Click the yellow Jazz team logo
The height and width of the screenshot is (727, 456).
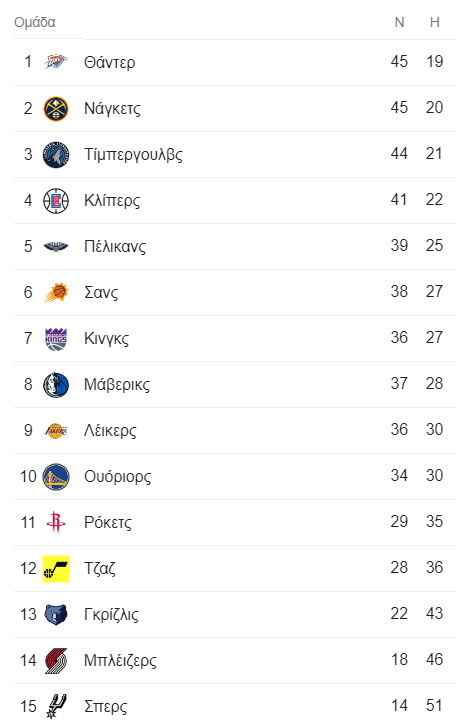56,568
